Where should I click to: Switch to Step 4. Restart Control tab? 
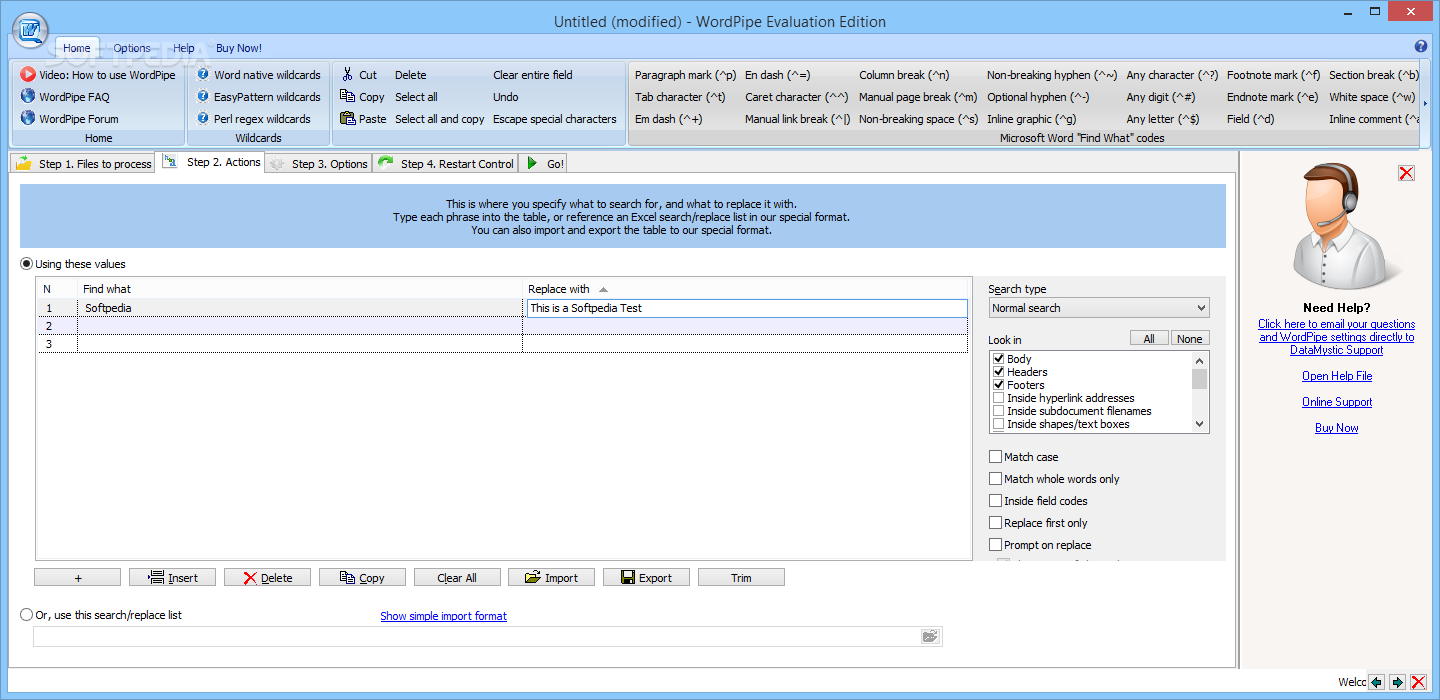[445, 163]
